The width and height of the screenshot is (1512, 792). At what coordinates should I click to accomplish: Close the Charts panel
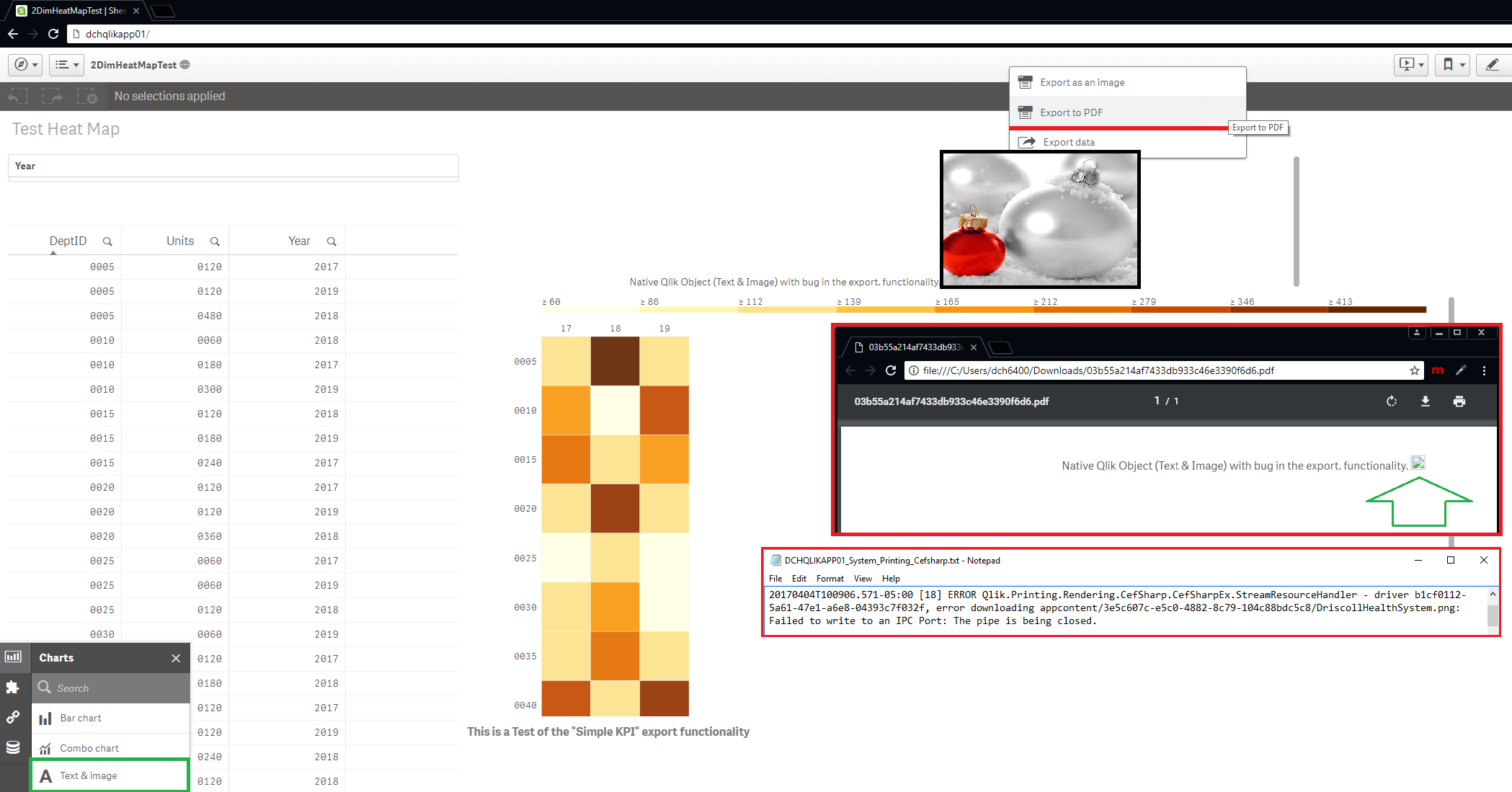pyautogui.click(x=176, y=658)
